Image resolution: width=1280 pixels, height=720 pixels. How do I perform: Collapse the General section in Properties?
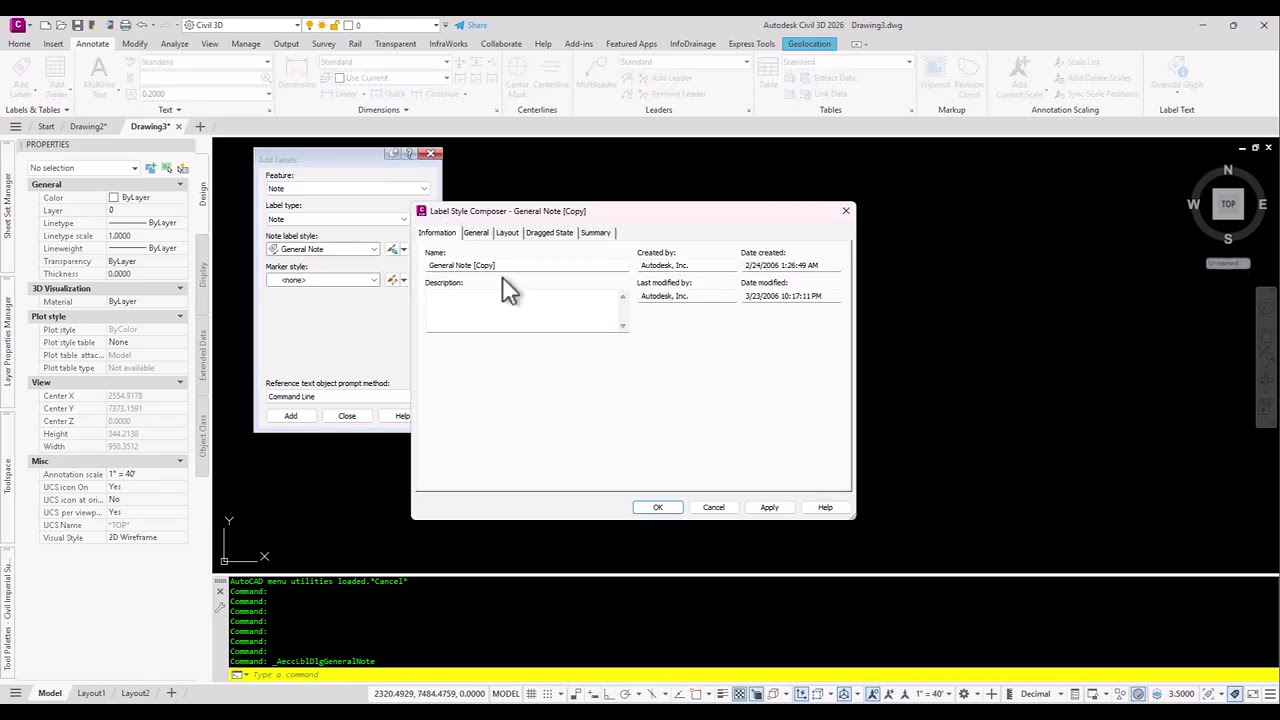[180, 185]
